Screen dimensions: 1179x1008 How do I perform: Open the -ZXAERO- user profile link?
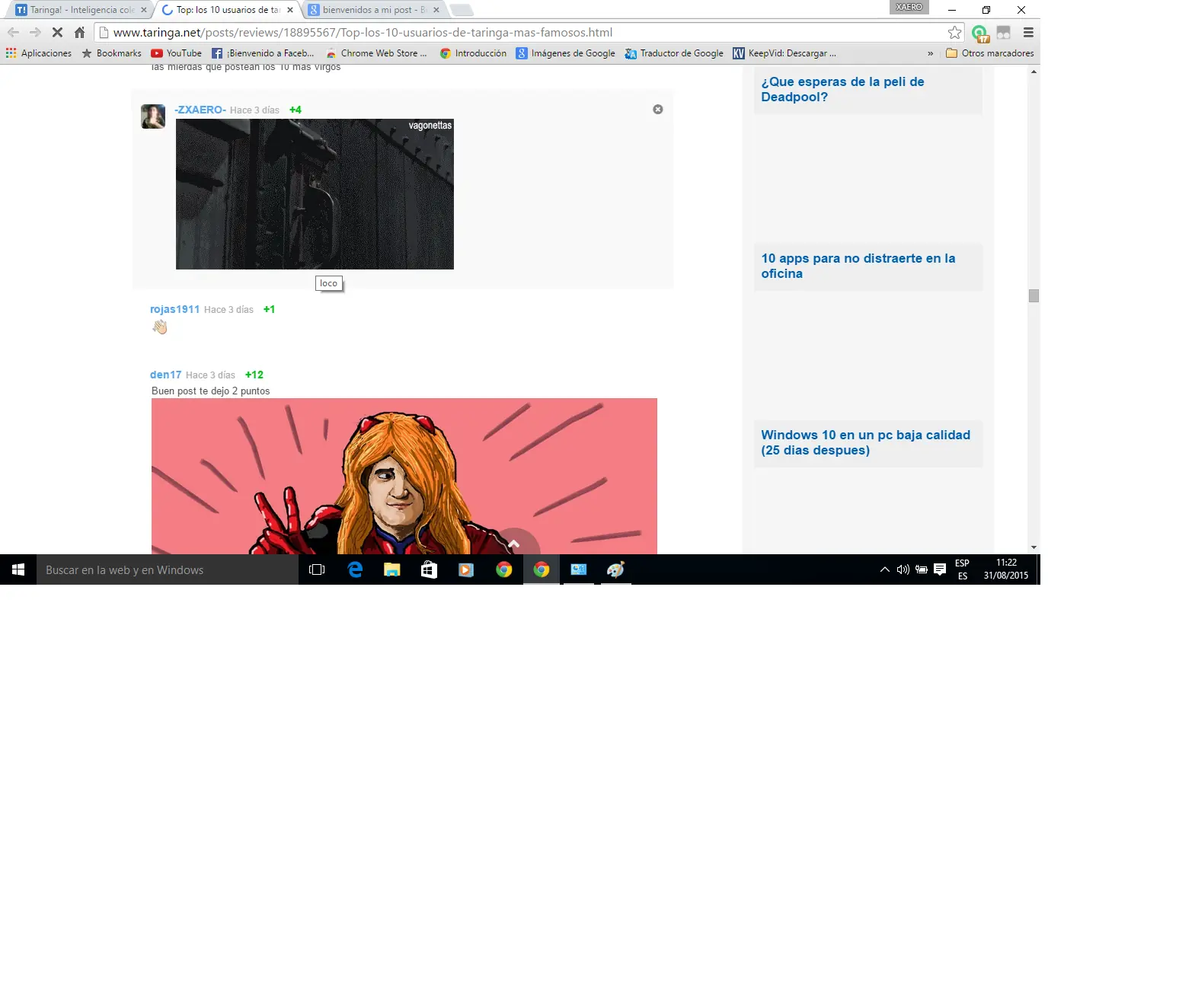(200, 110)
